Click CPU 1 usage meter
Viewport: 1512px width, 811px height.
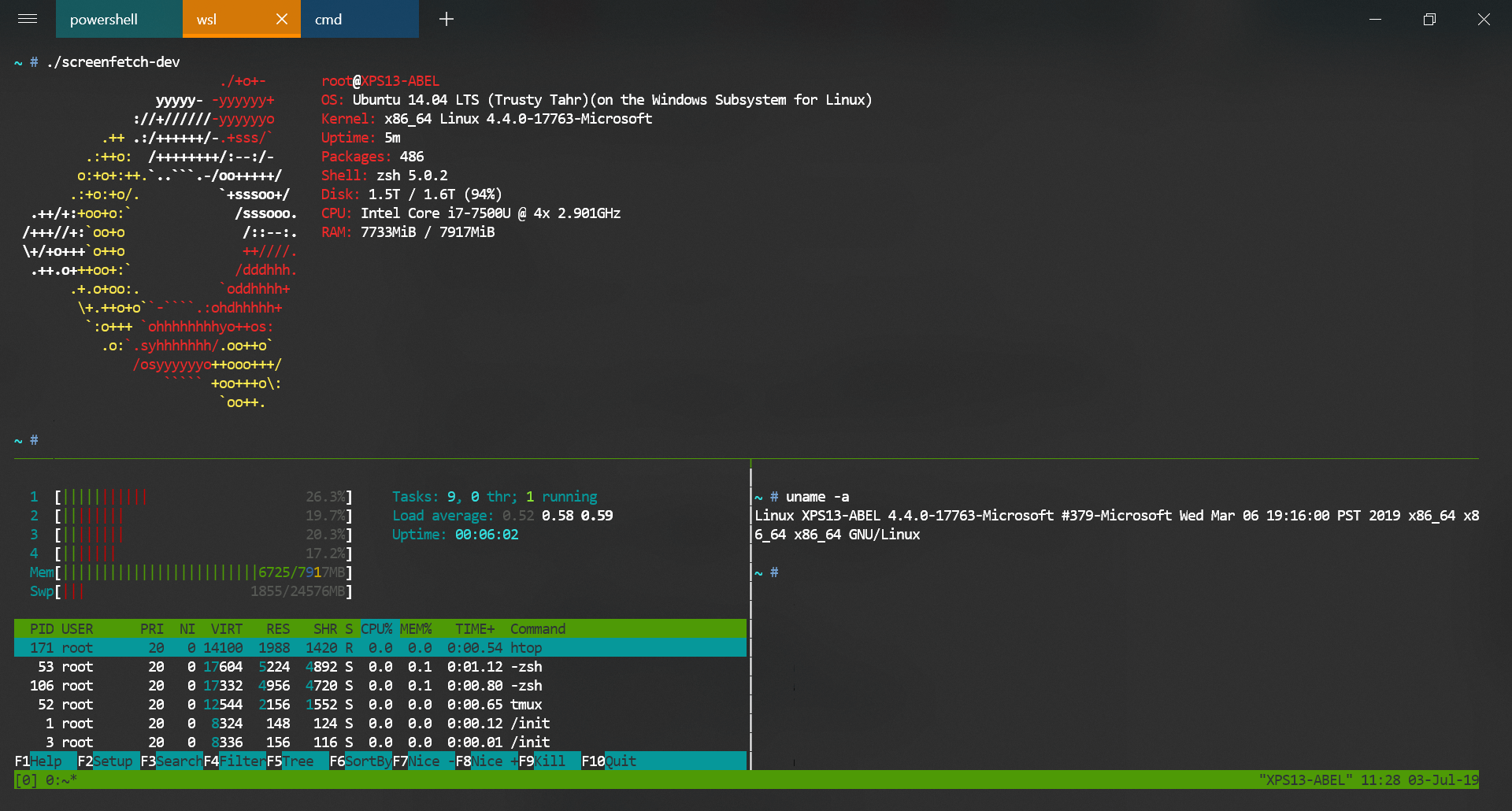tap(191, 497)
